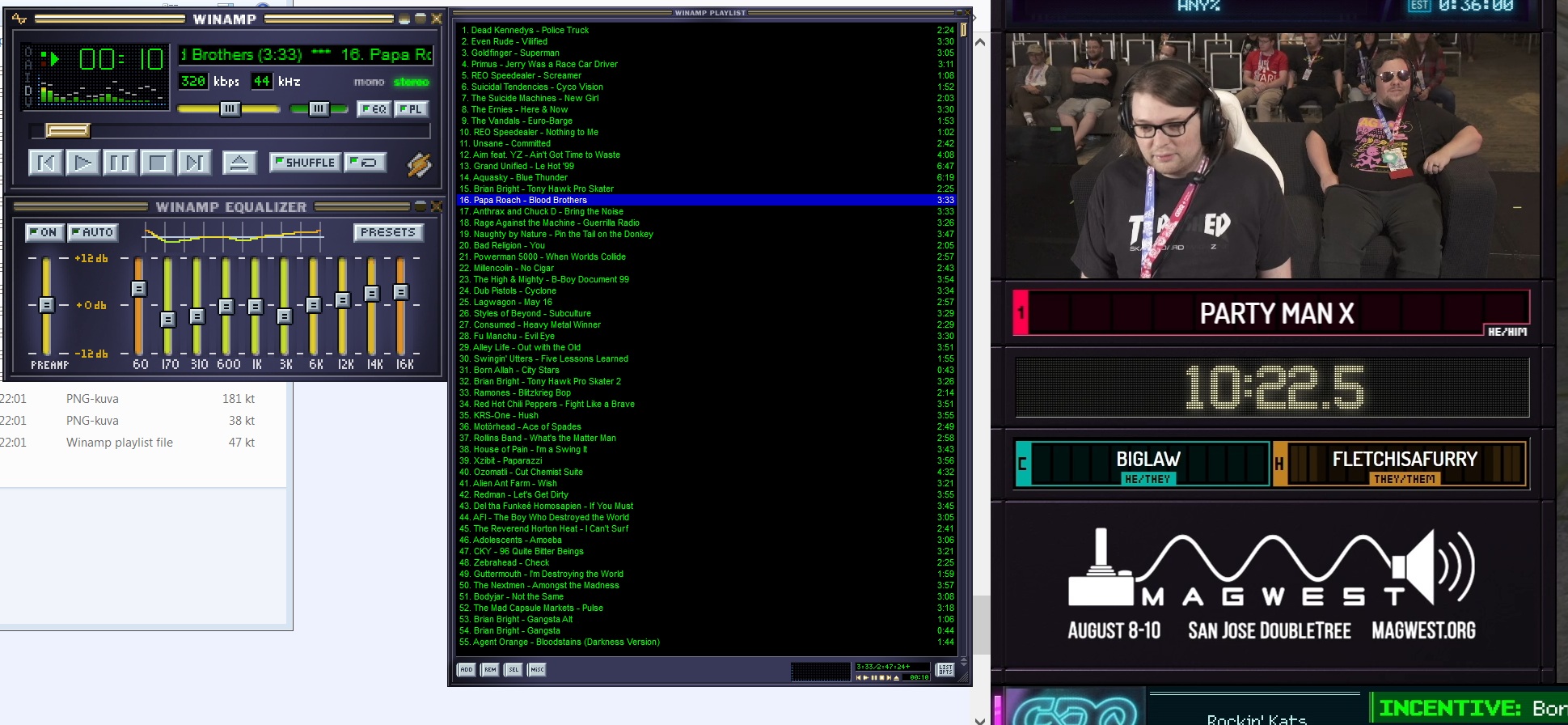Jump to the next track in Winamp

[194, 163]
